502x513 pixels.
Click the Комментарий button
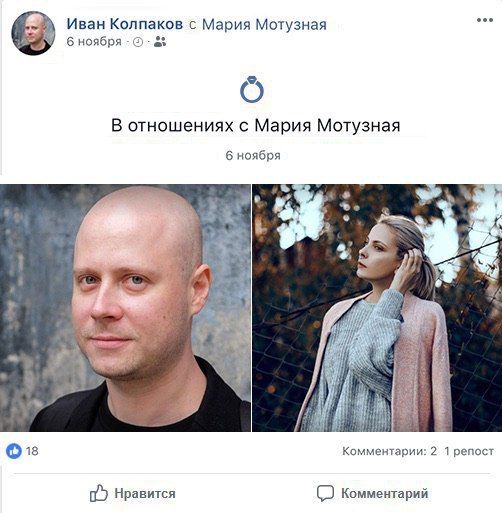[x=372, y=494]
